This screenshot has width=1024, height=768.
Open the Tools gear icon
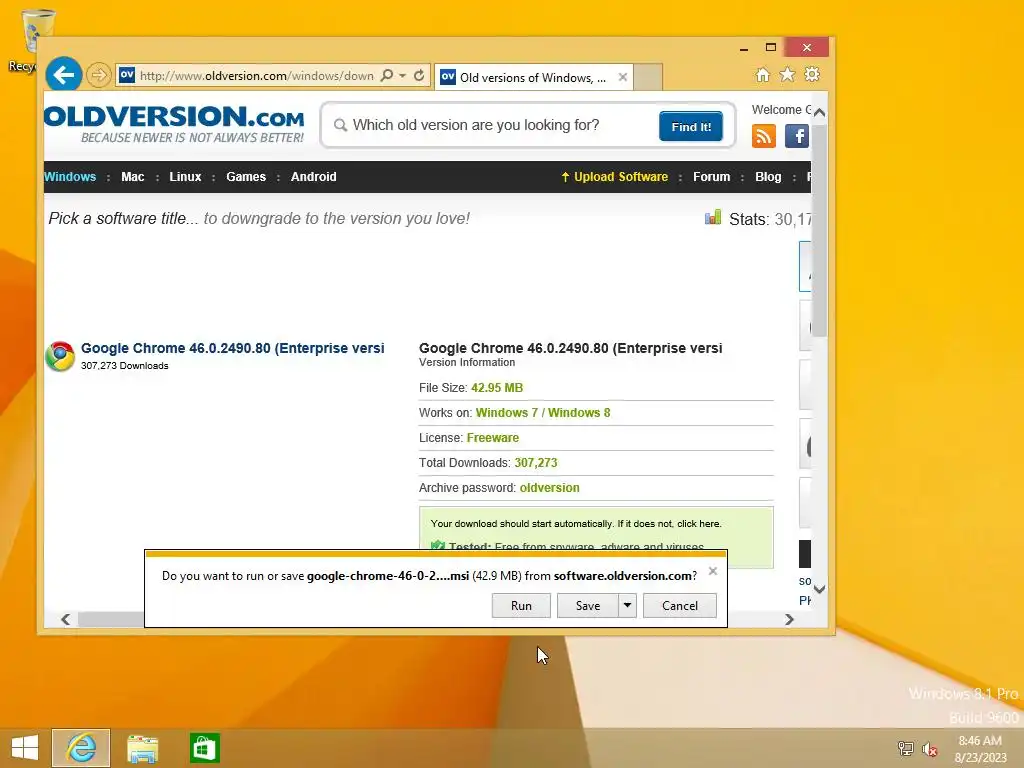pyautogui.click(x=812, y=74)
